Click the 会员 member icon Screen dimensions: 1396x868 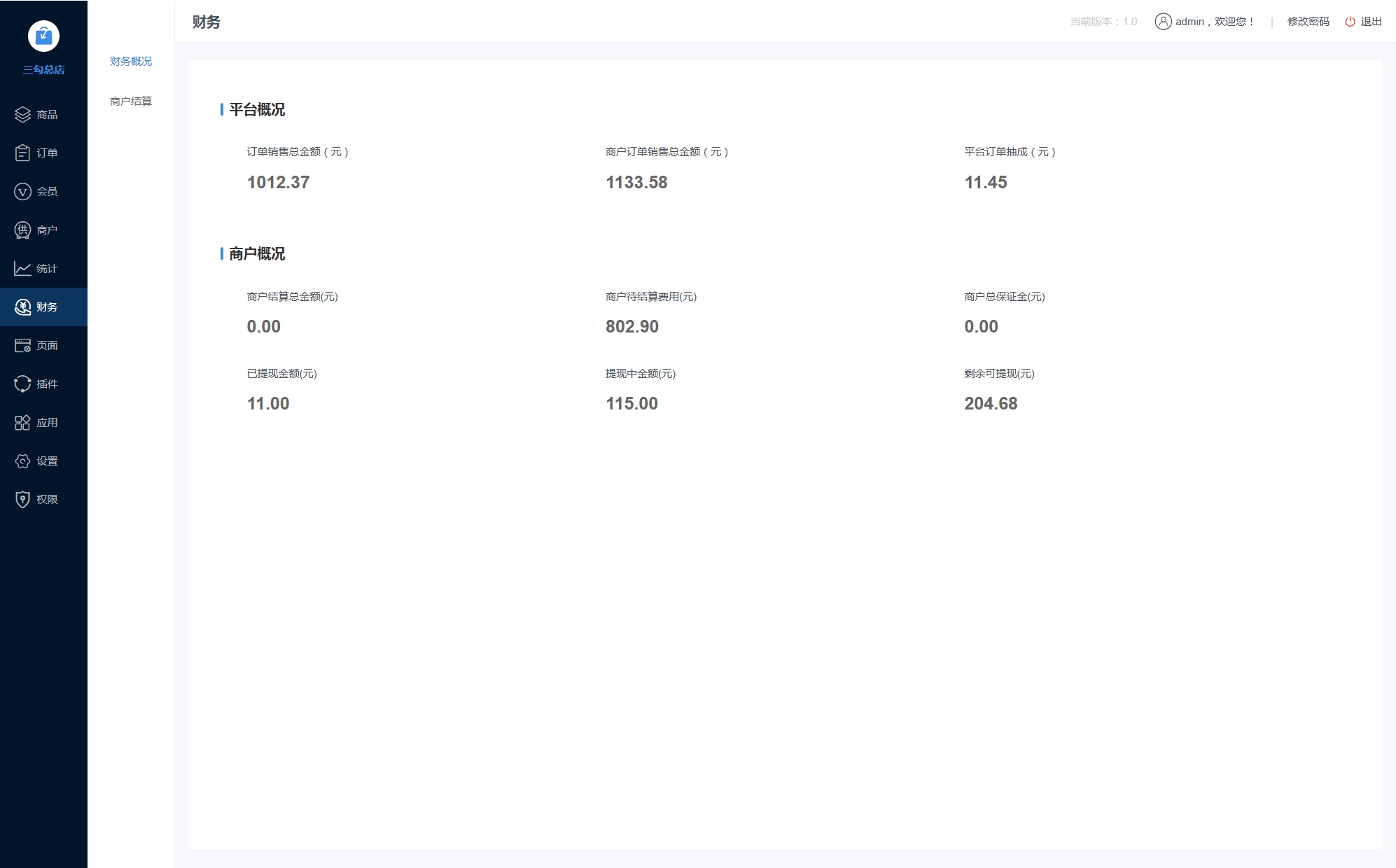coord(22,191)
